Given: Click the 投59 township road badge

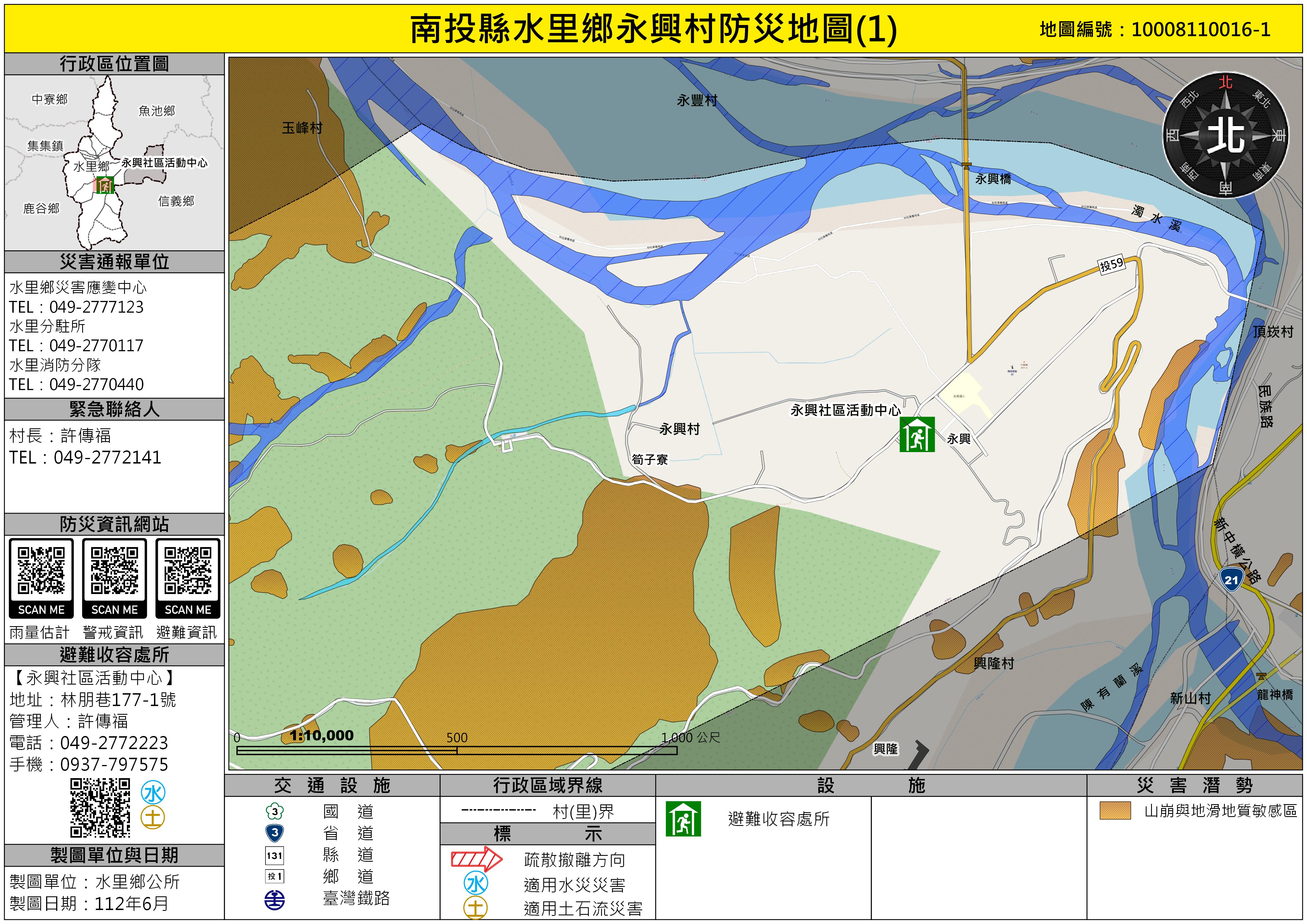Looking at the screenshot, I should click(x=1111, y=264).
